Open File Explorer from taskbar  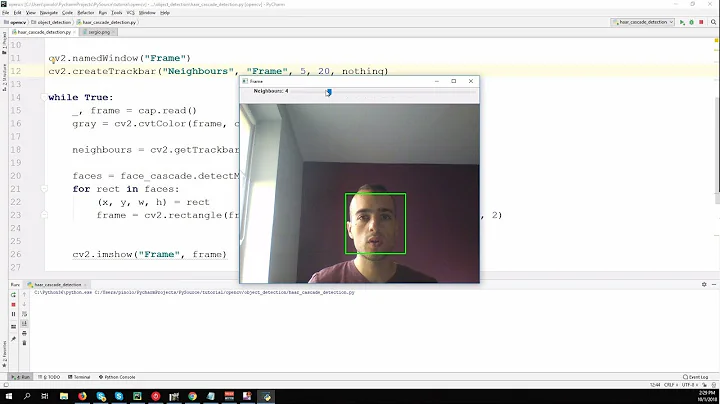coord(64,396)
